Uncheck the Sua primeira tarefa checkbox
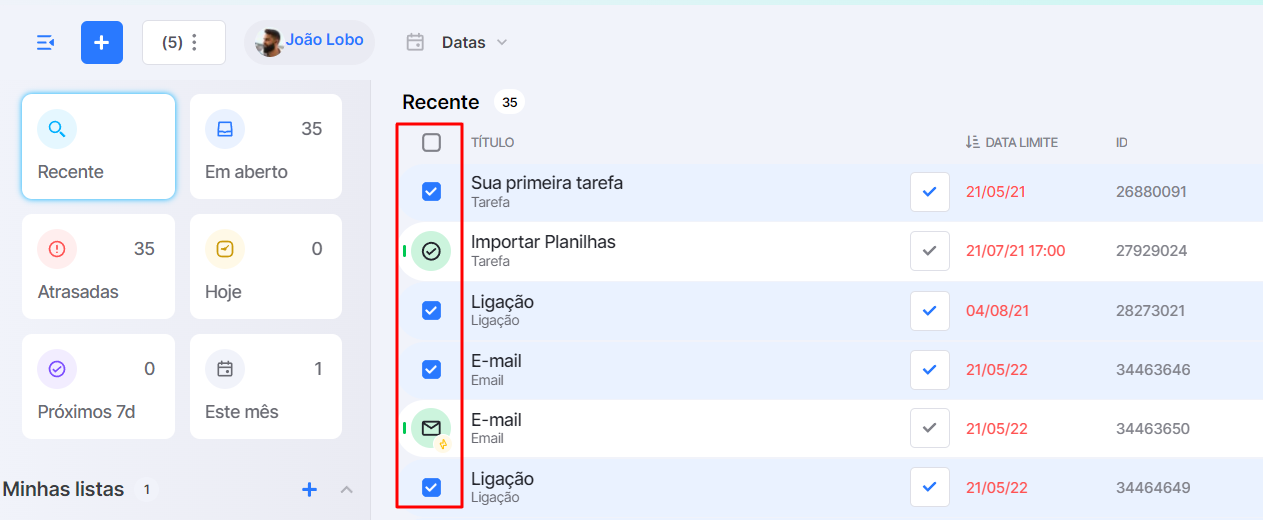1263x520 pixels. coord(431,191)
